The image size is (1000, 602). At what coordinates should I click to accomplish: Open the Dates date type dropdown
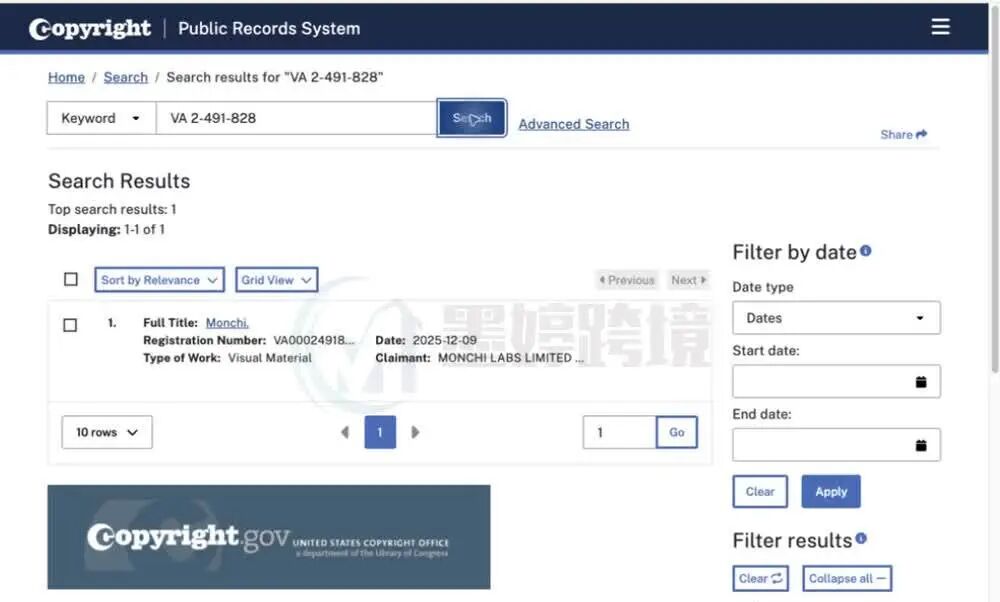click(x=836, y=318)
